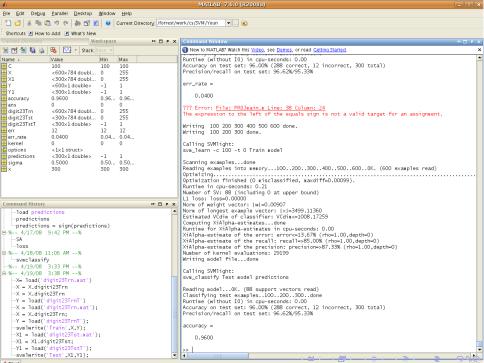Screen dimensions: 484x363
Task: Click the Open file folder icon
Action: coord(18,23)
